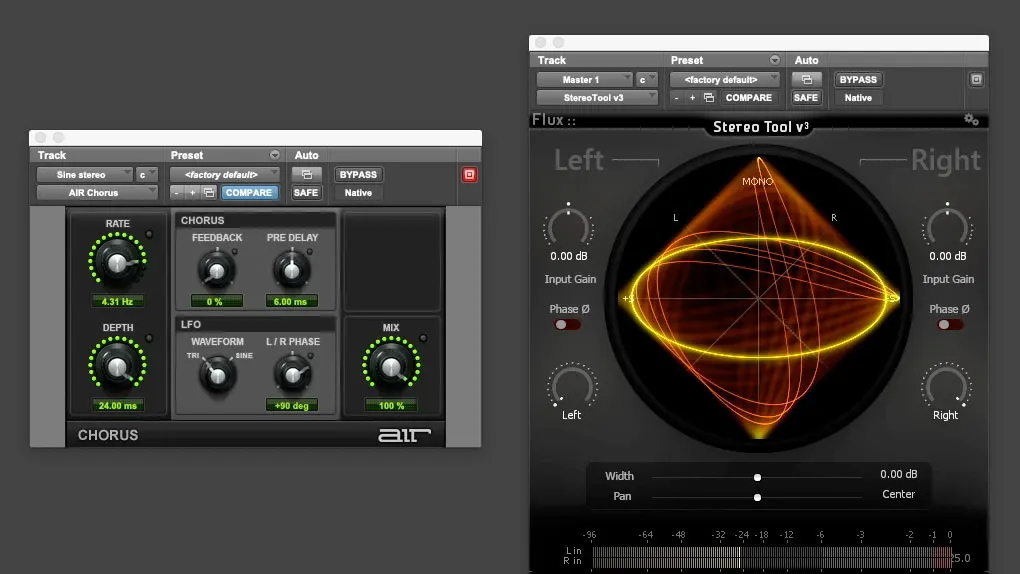Click the Chorus FEEDBACK knob
Viewport: 1020px width, 574px height.
pos(217,270)
